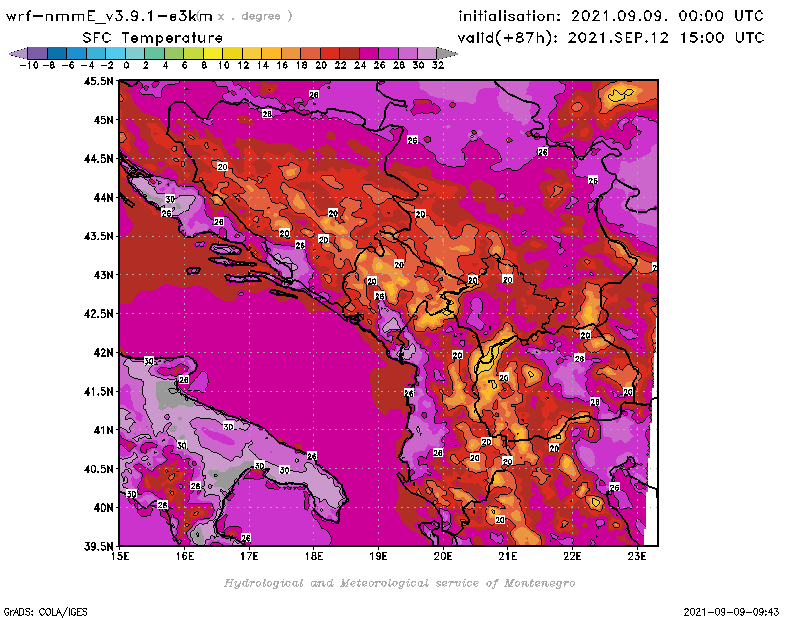Click the '39.5N' latitude label
Viewport: 800px width, 618px height.
coord(98,546)
